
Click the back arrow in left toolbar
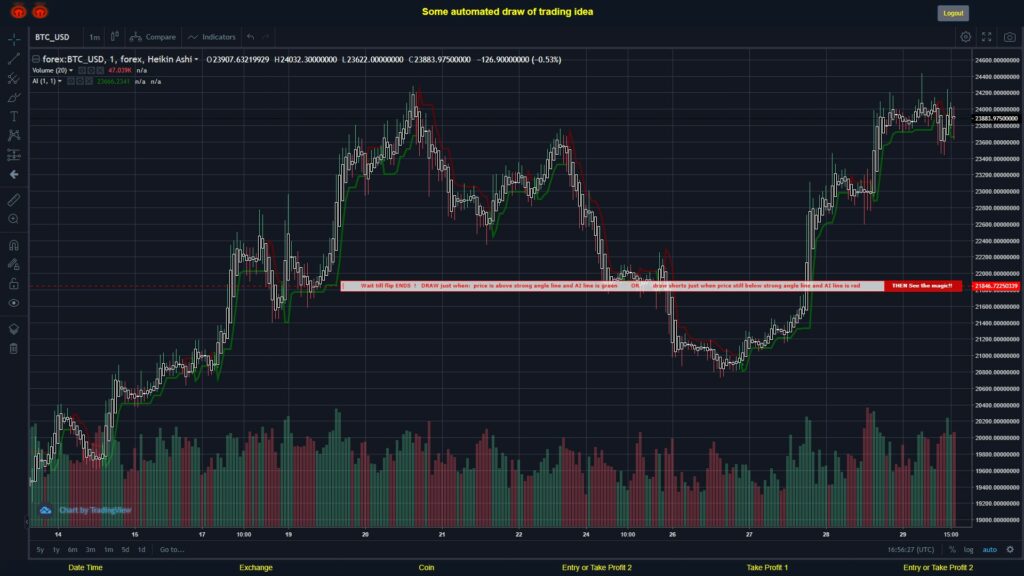tap(14, 174)
